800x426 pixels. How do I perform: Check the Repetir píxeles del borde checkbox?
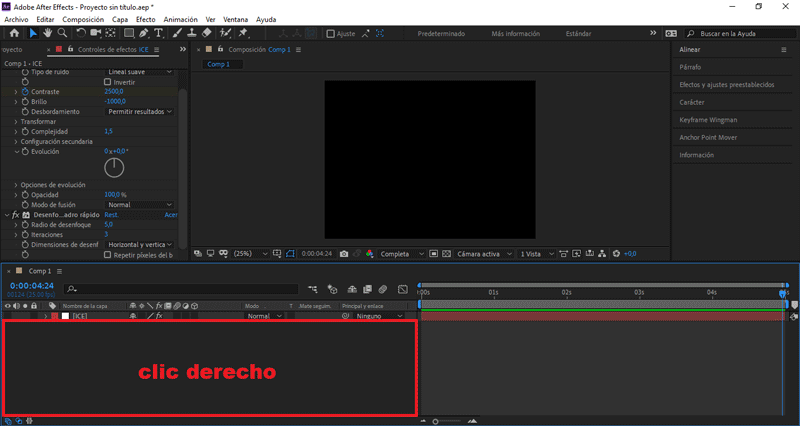point(107,255)
